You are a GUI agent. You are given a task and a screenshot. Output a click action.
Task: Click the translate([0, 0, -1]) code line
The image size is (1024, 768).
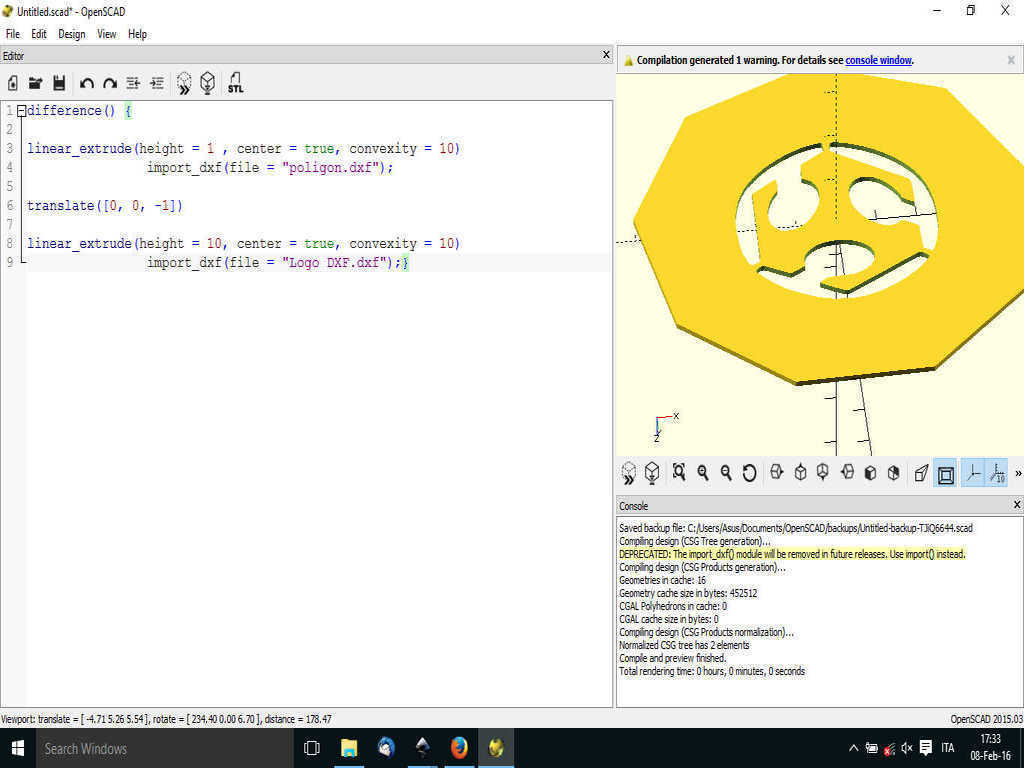point(105,206)
